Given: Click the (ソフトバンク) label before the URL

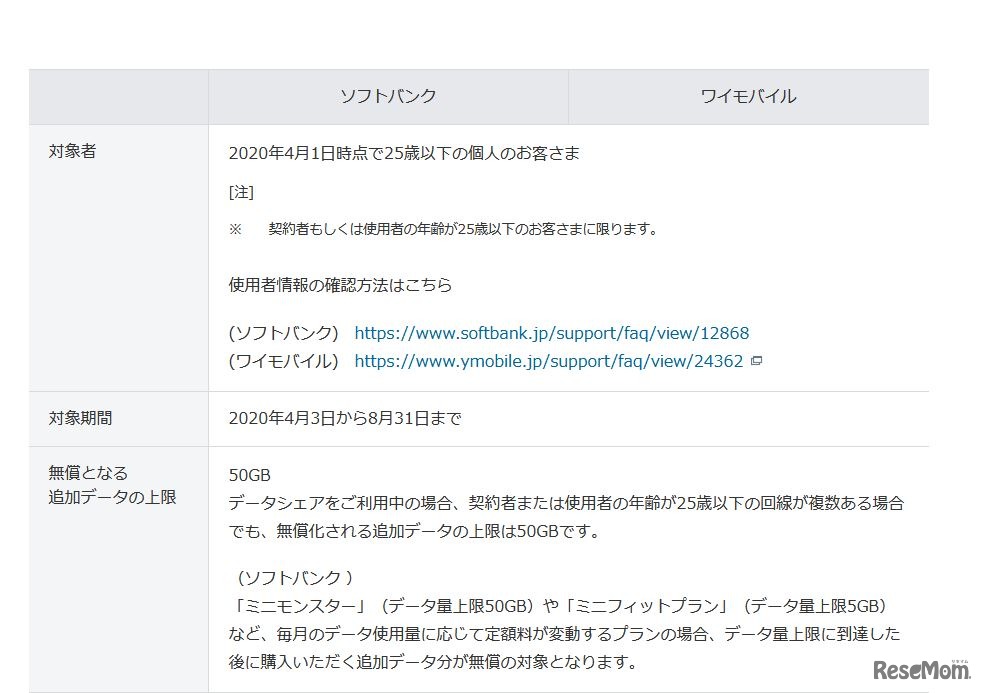Looking at the screenshot, I should pos(284,333).
